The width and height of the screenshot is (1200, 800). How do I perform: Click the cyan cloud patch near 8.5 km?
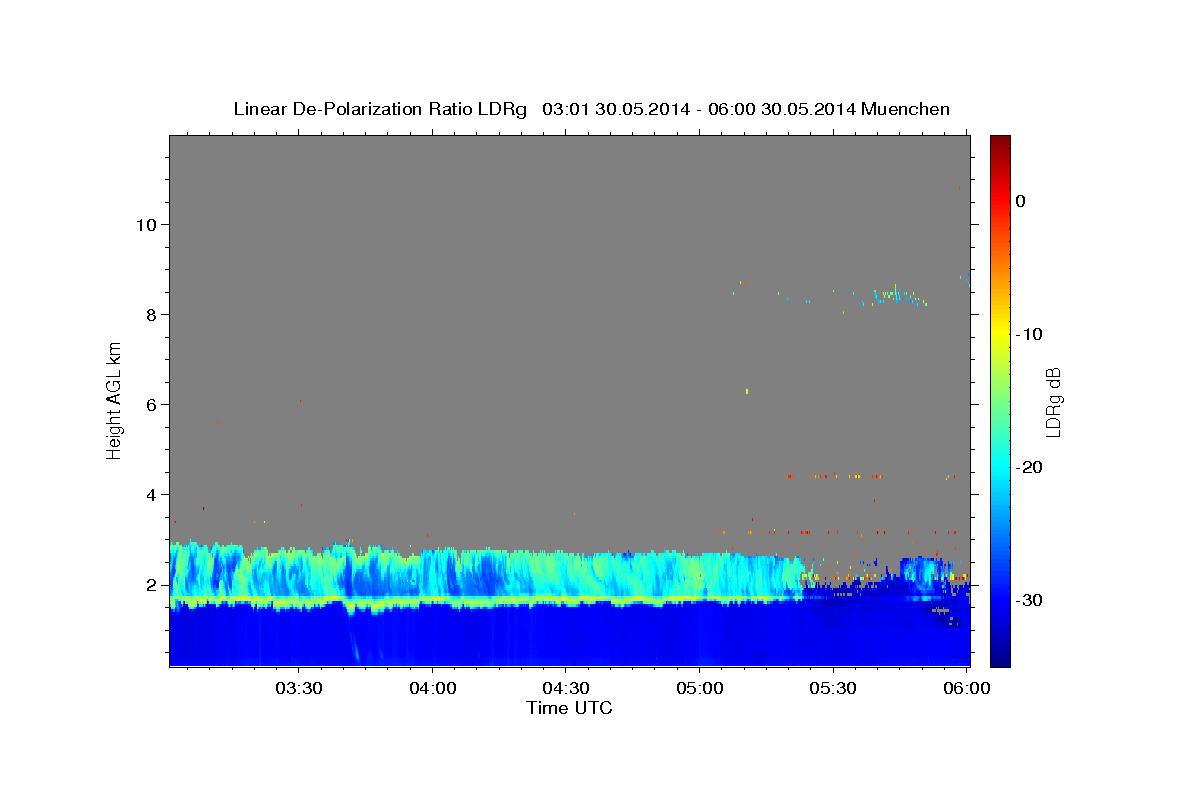(893, 296)
